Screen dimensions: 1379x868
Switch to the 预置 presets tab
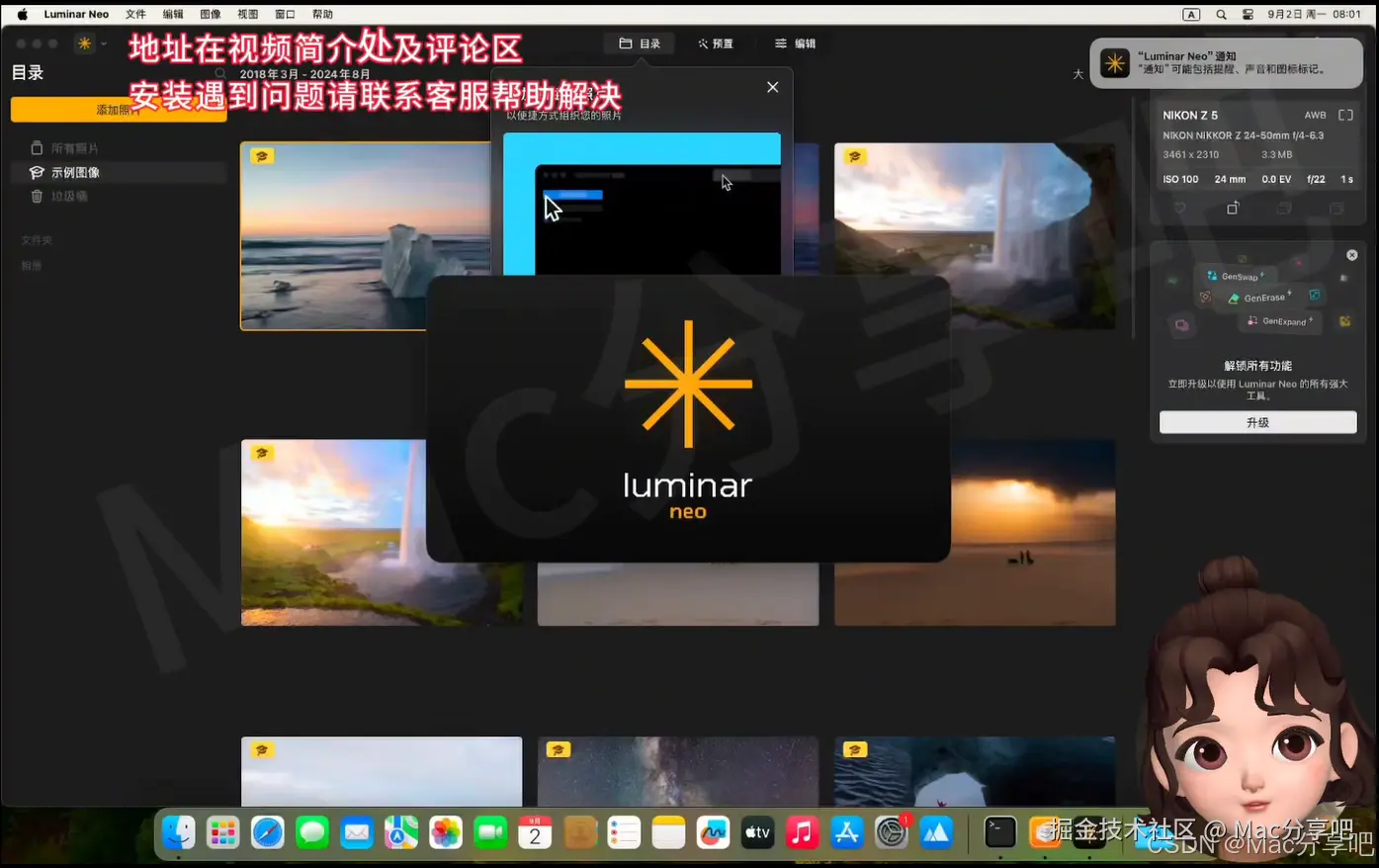tap(716, 43)
